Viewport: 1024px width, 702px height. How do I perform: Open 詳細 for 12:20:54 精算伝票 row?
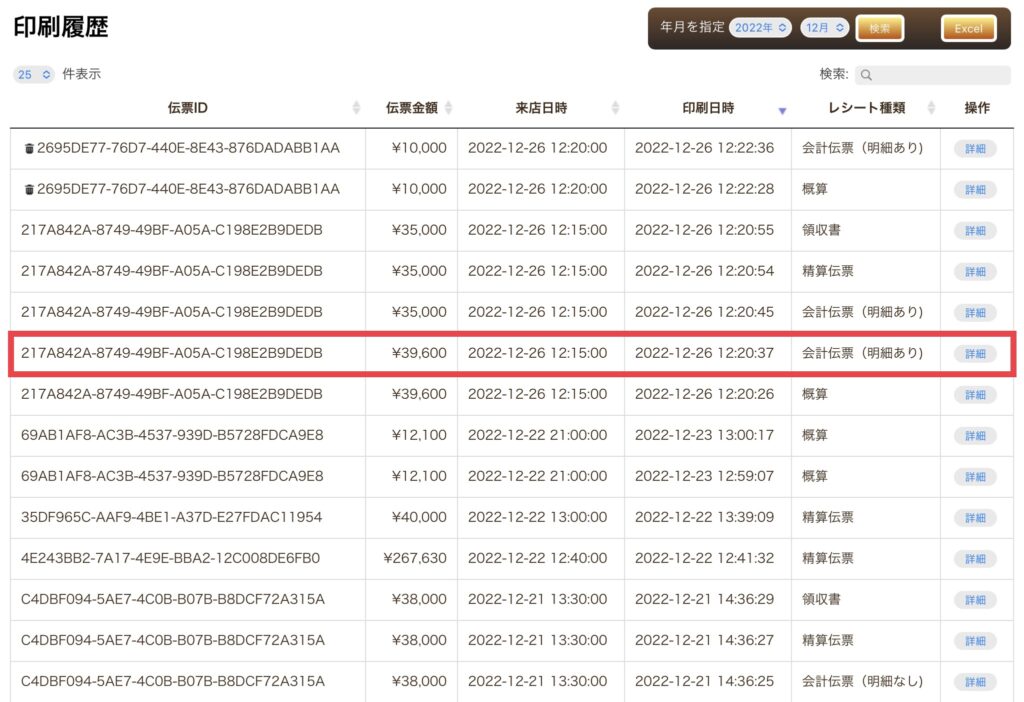[x=976, y=272]
